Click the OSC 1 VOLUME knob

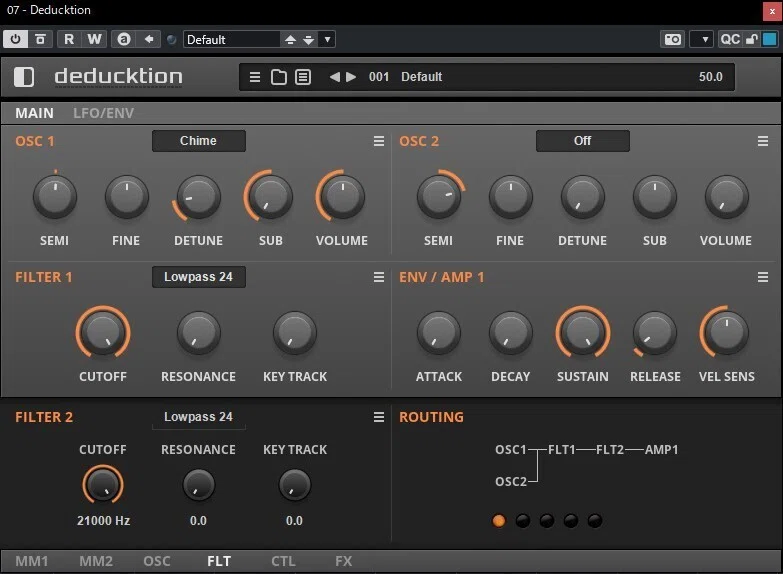[x=343, y=197]
